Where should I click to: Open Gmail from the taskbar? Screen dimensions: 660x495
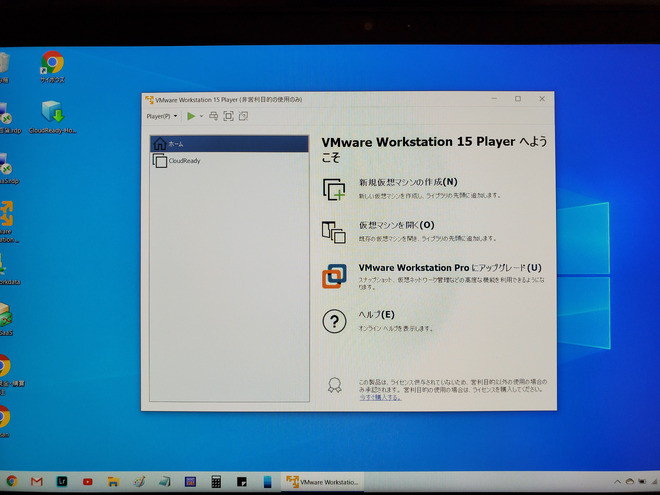tap(37, 481)
